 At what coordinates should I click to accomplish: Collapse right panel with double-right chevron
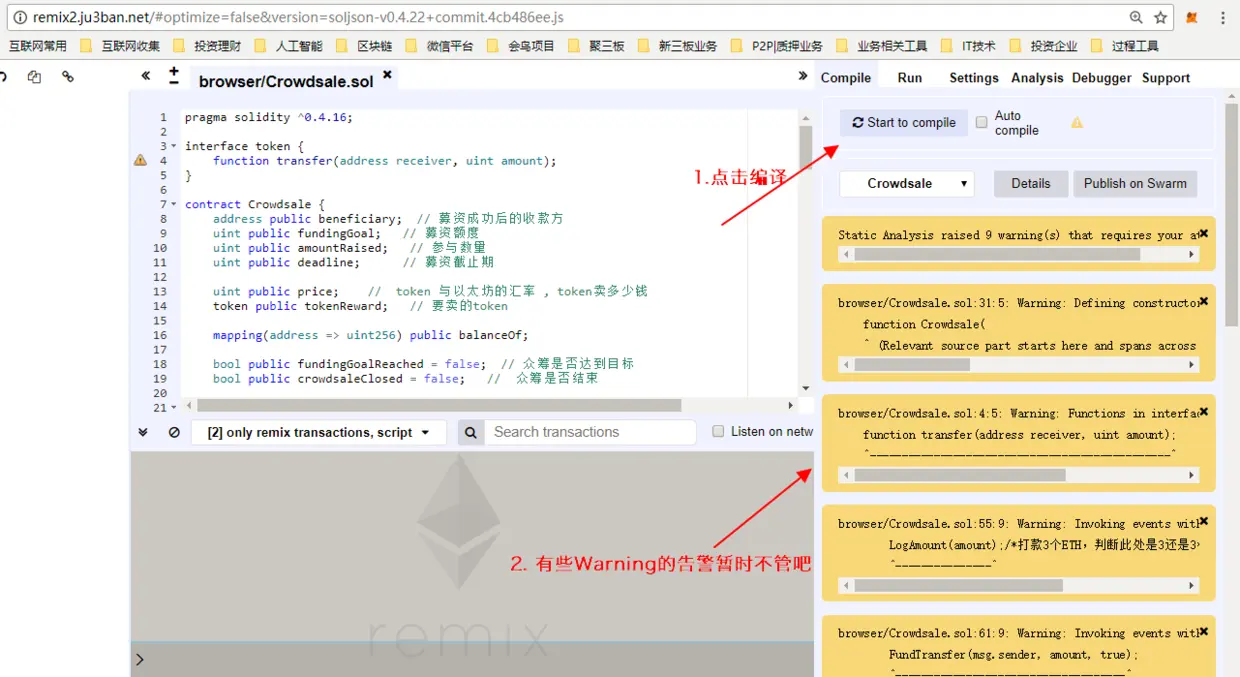(x=803, y=76)
